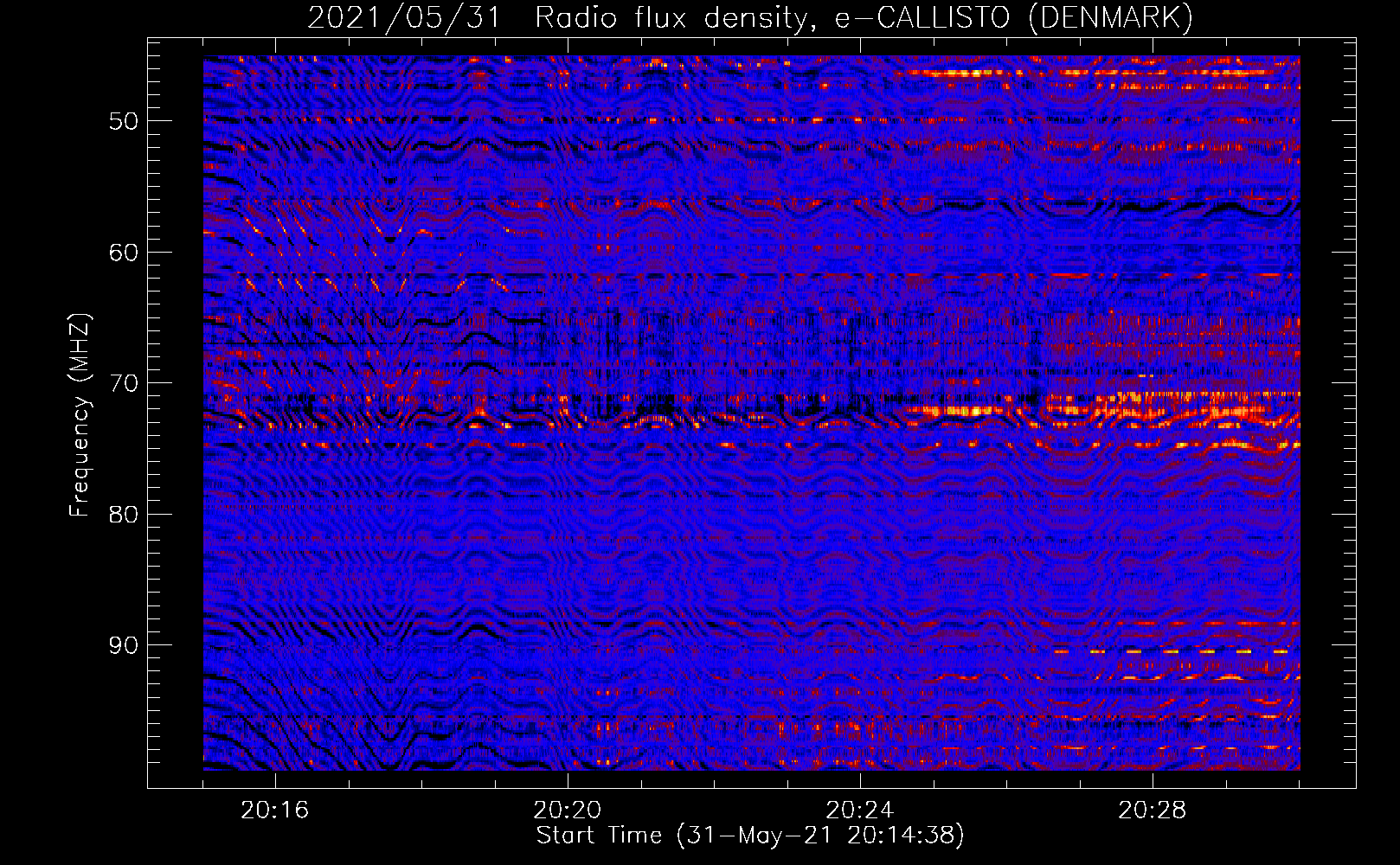Click the 20:16 time tick label
Viewport: 1400px width, 865px height.
coord(275,811)
